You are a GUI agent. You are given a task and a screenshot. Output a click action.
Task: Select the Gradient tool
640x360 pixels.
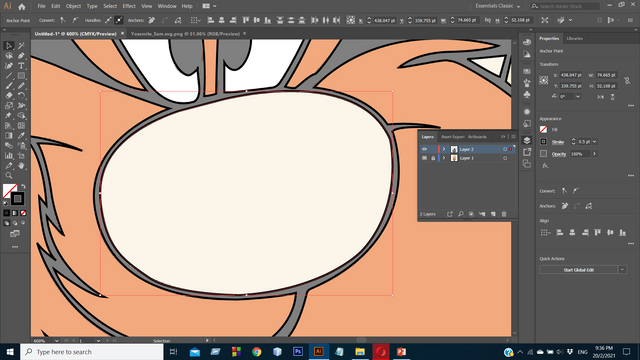(9, 136)
